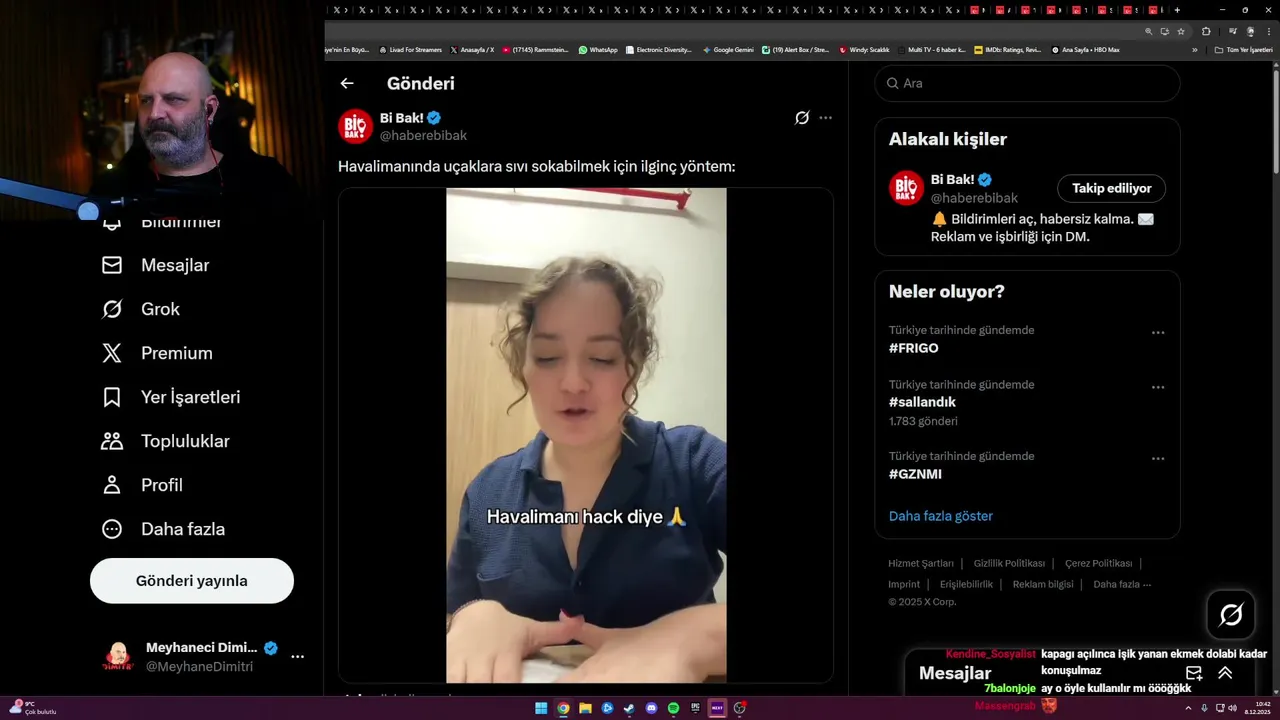Open more options for #sallandık trend
The height and width of the screenshot is (720, 1280).
pos(1158,387)
